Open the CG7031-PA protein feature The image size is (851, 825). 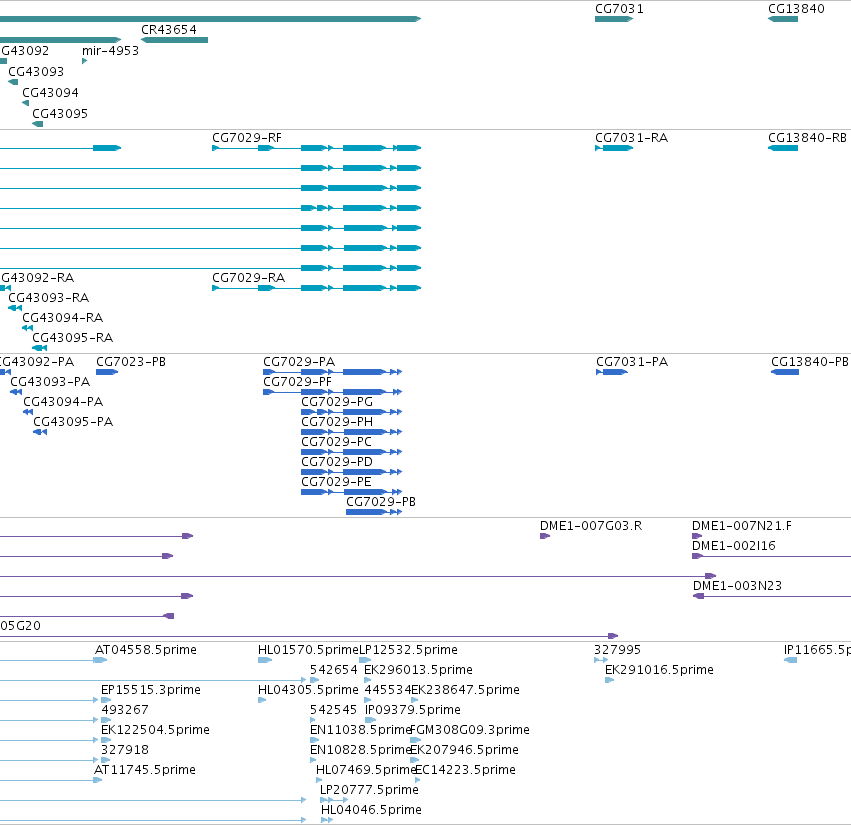pos(612,372)
